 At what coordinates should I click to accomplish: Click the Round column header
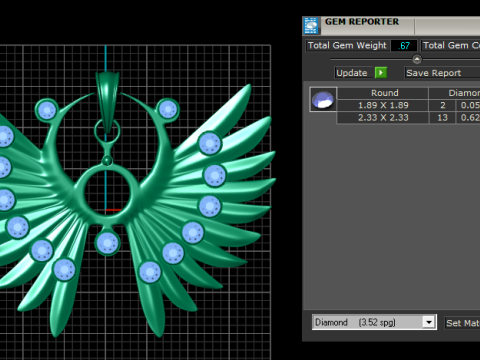(383, 93)
